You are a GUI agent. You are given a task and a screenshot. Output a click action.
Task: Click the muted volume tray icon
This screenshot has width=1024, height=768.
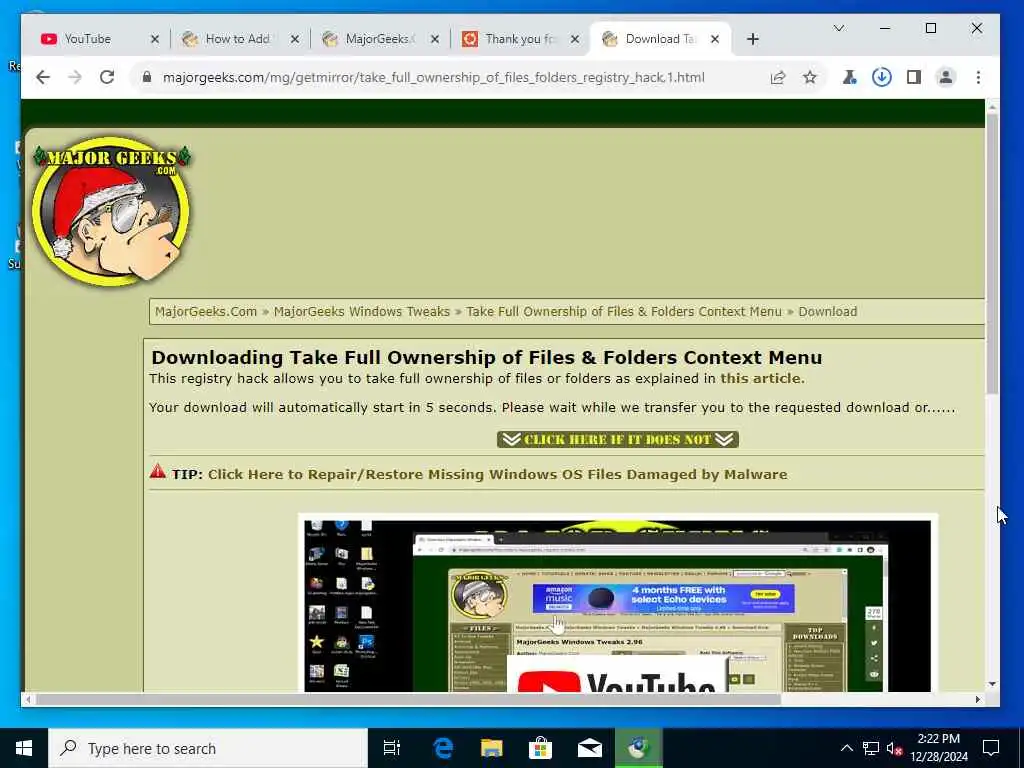(x=895, y=748)
